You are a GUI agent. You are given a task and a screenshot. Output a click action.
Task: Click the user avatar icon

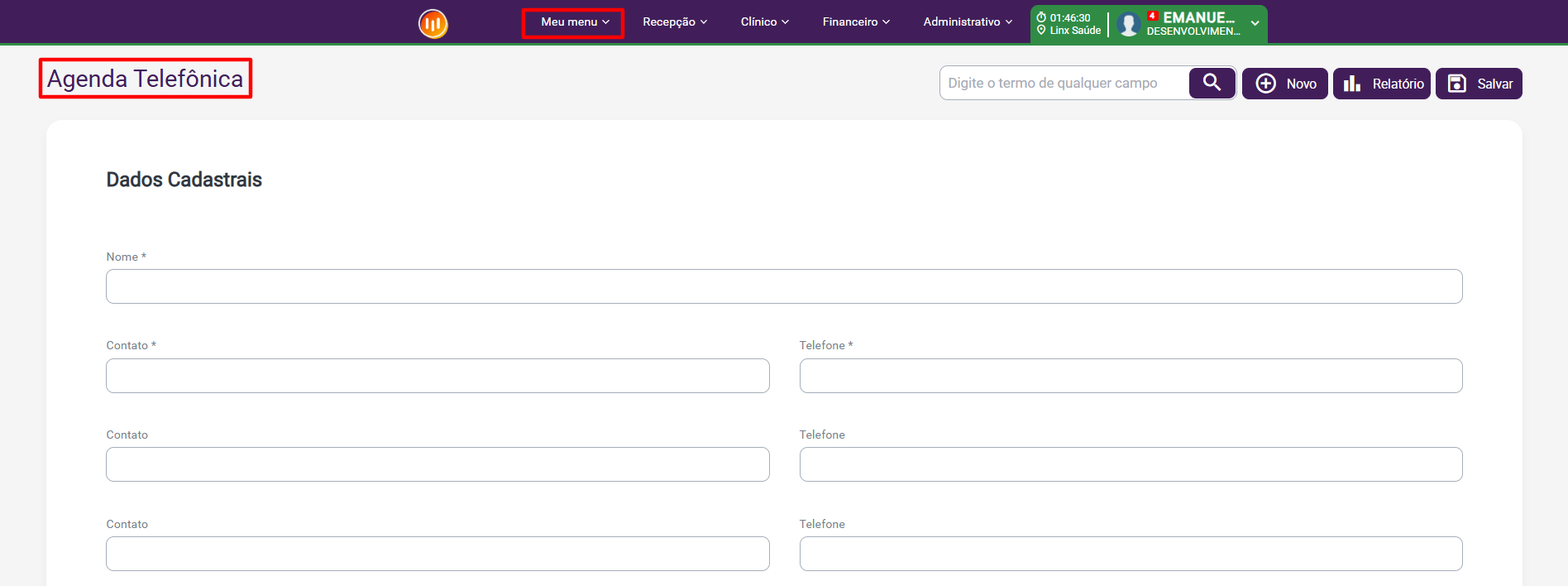(x=1128, y=24)
